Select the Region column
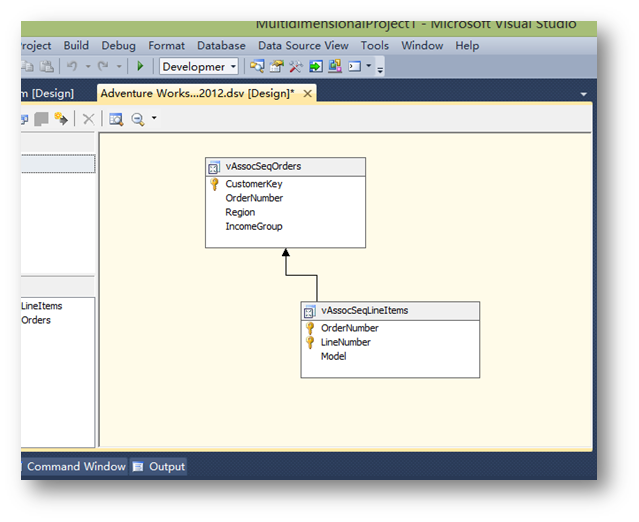This screenshot has width=639, height=522. pyautogui.click(x=240, y=212)
